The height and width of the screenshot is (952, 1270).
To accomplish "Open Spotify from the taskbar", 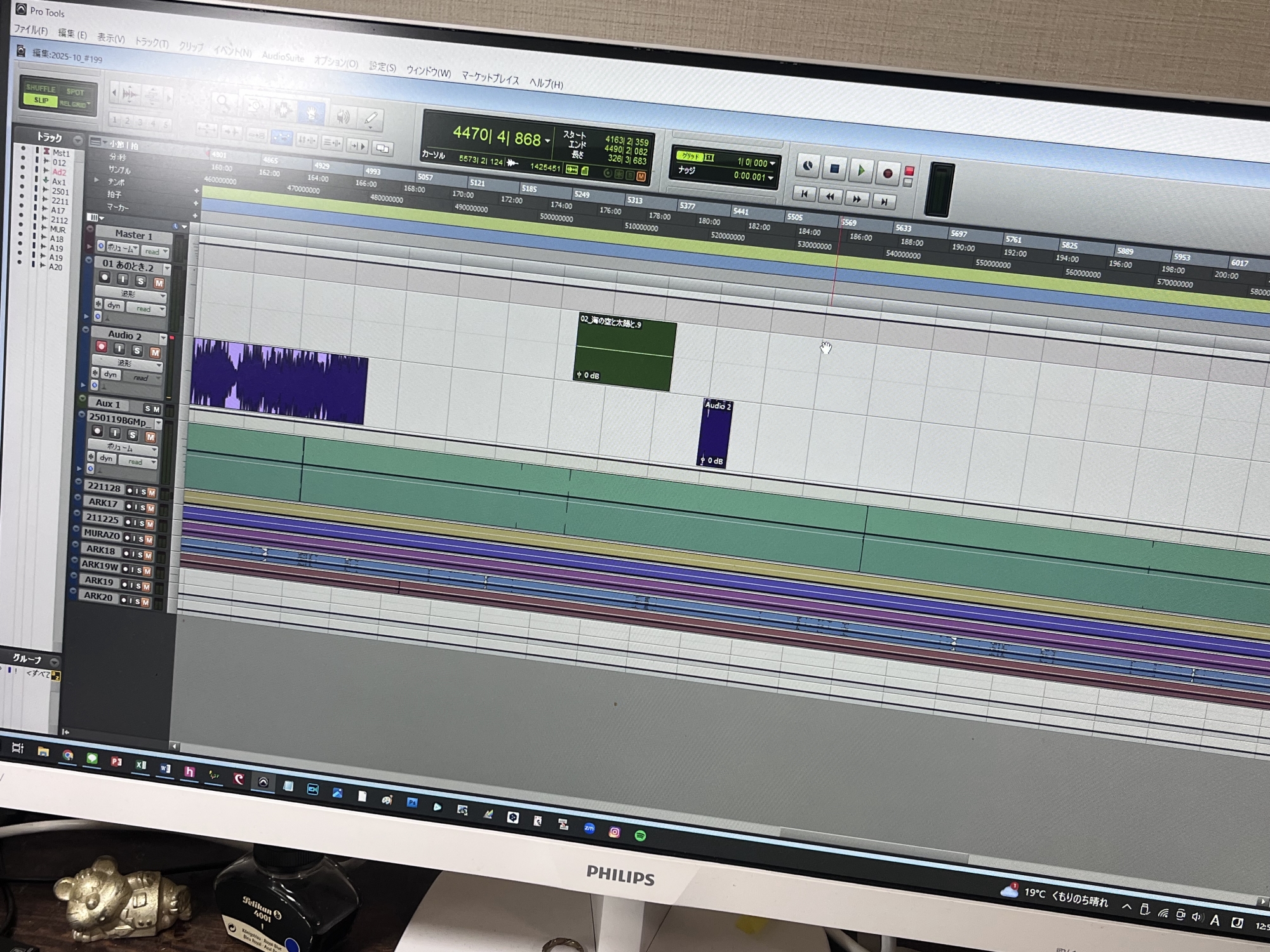I will pyautogui.click(x=640, y=835).
